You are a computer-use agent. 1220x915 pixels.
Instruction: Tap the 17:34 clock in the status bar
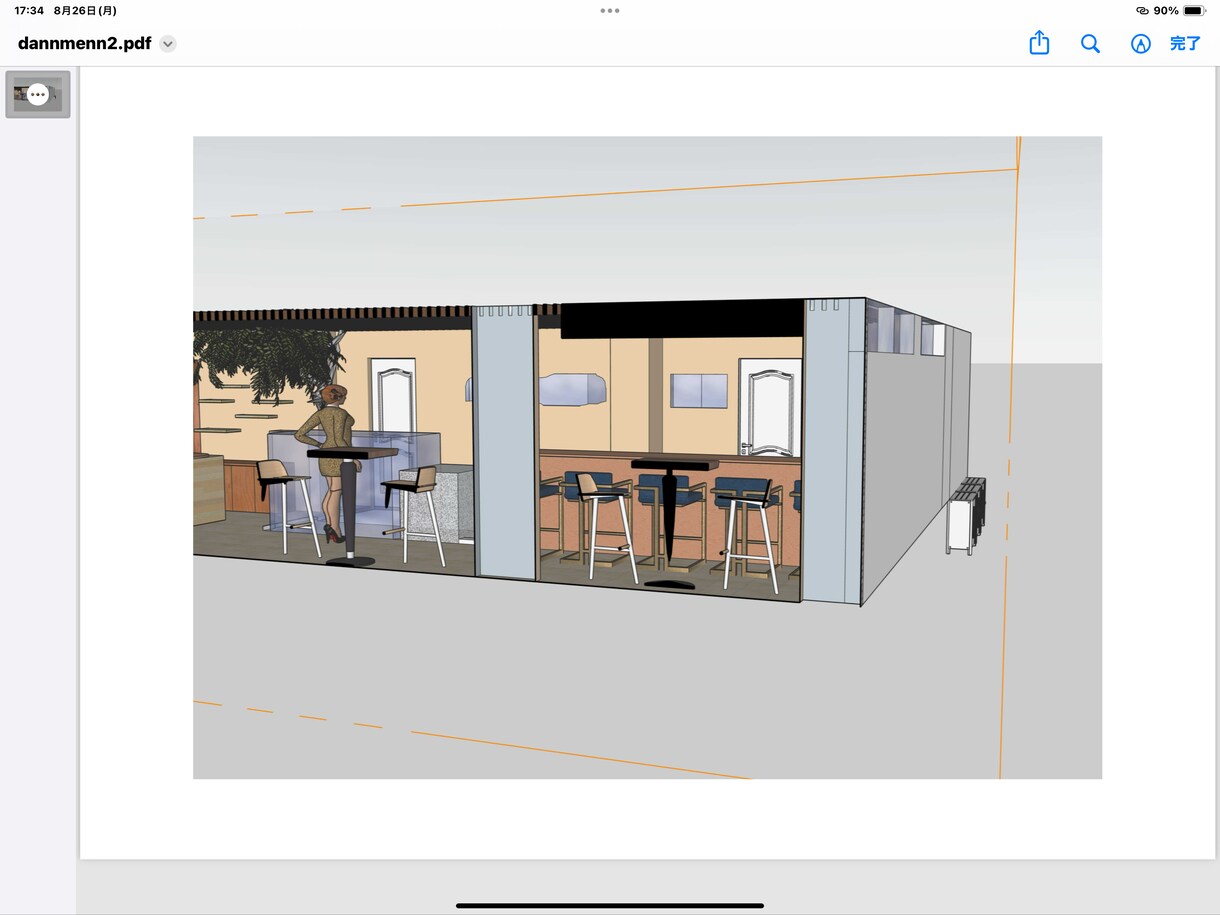(x=29, y=10)
